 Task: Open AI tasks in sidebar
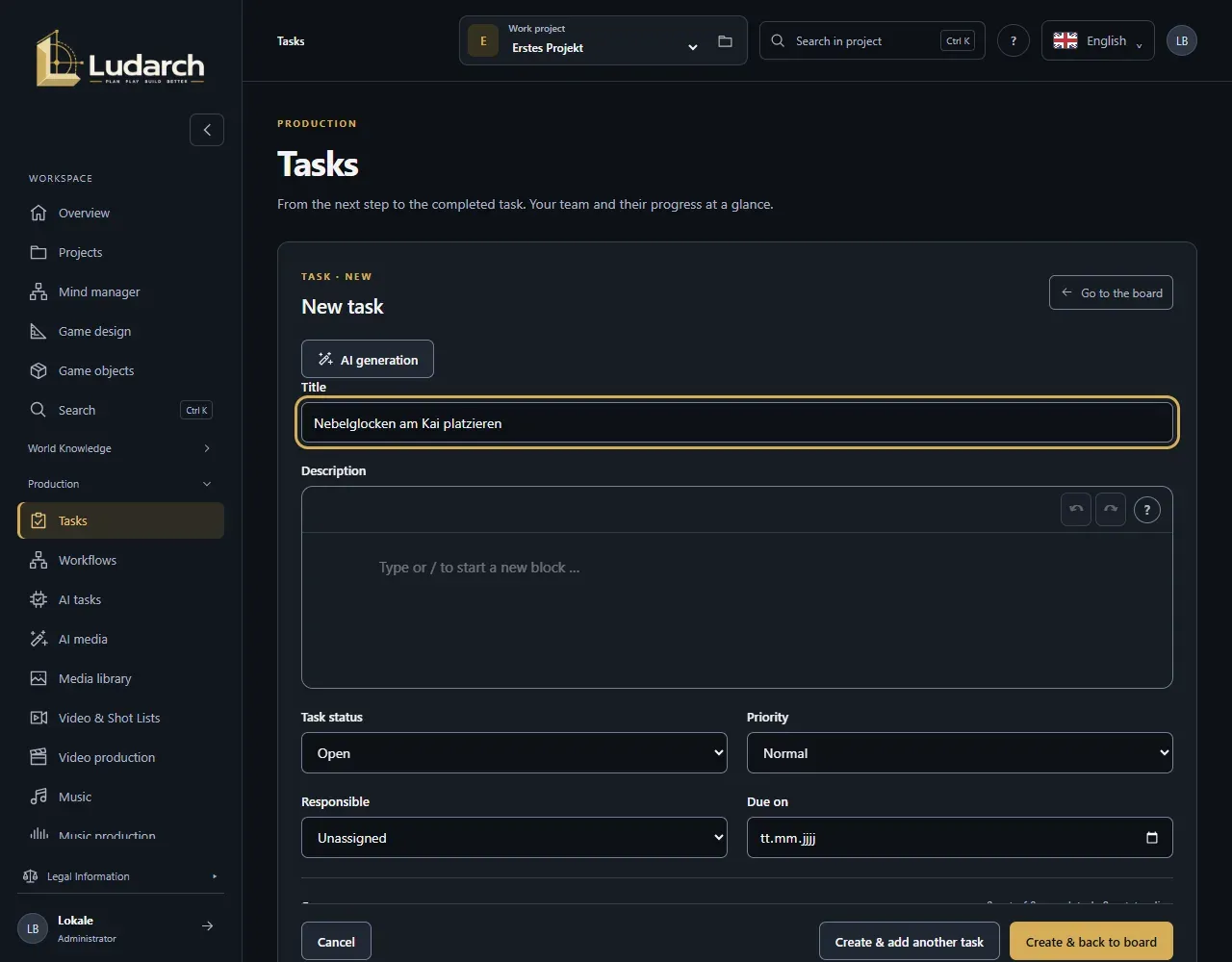(121, 599)
